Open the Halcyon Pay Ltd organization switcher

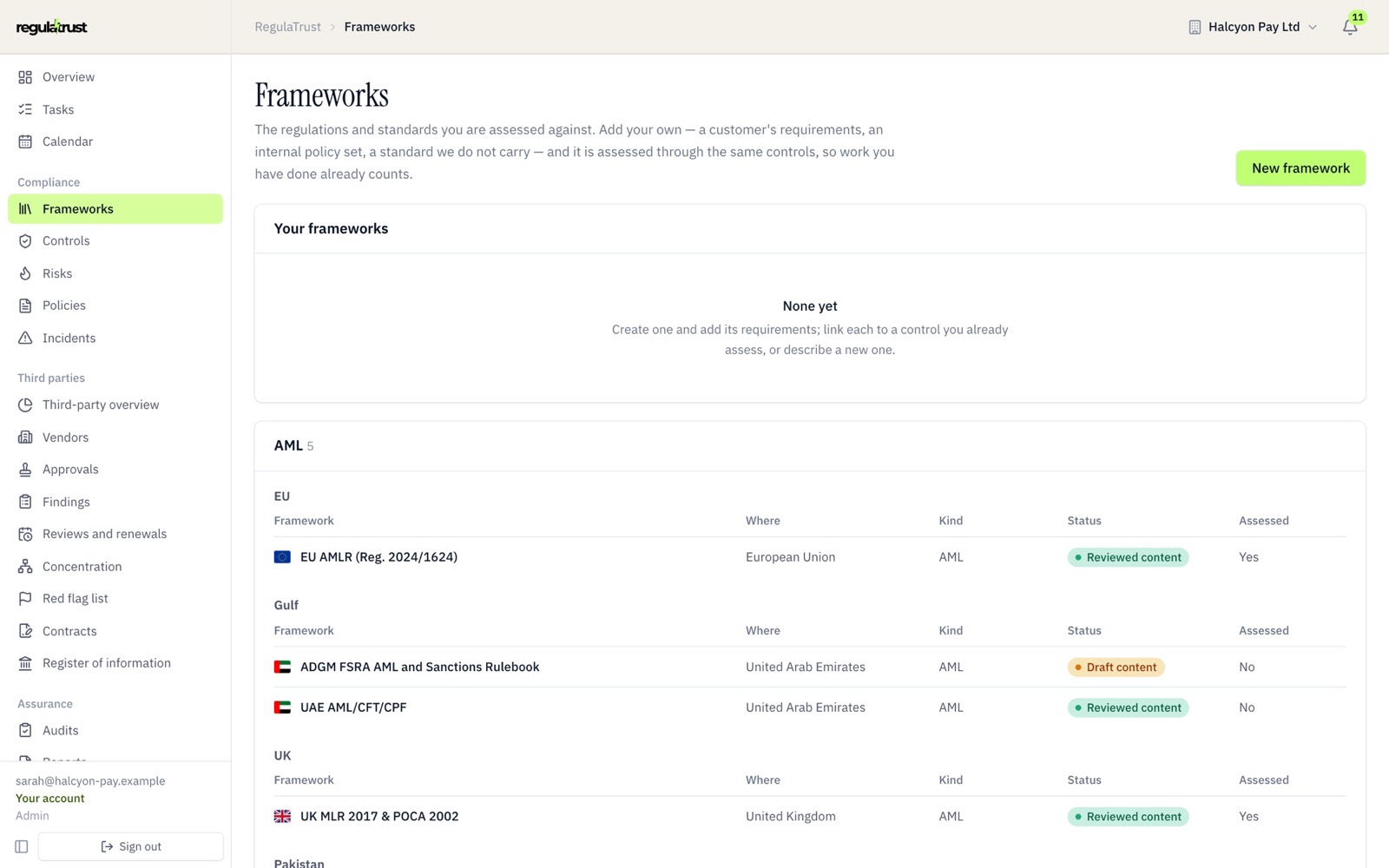click(x=1253, y=27)
